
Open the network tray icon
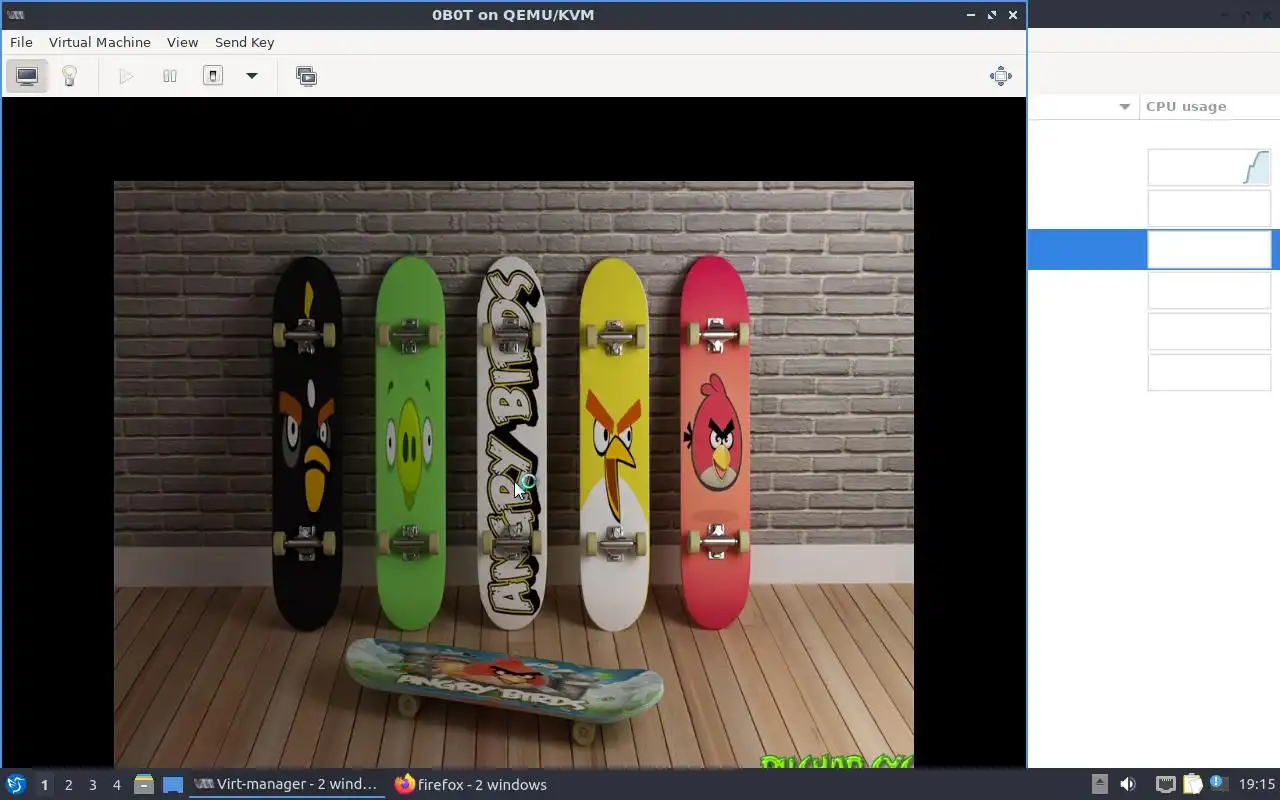1165,784
